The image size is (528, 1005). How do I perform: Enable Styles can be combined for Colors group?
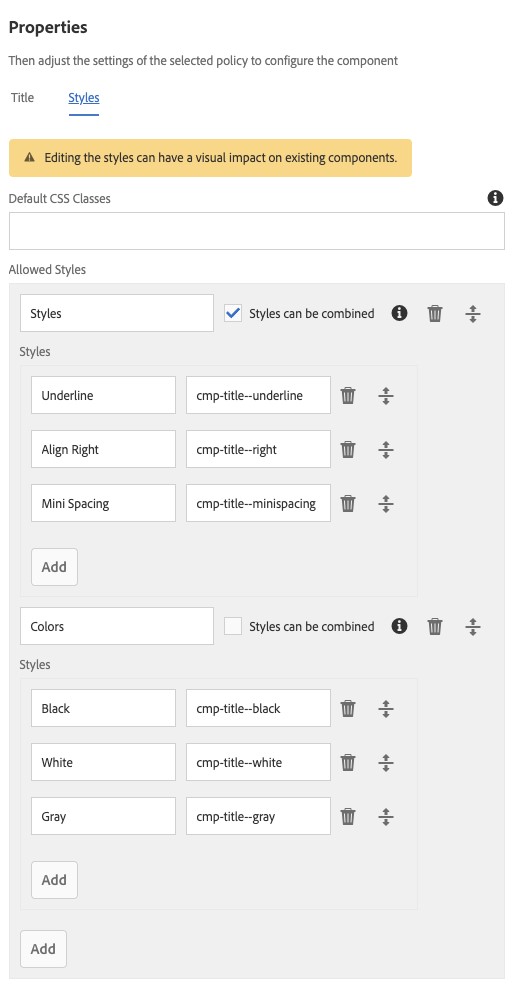point(233,626)
